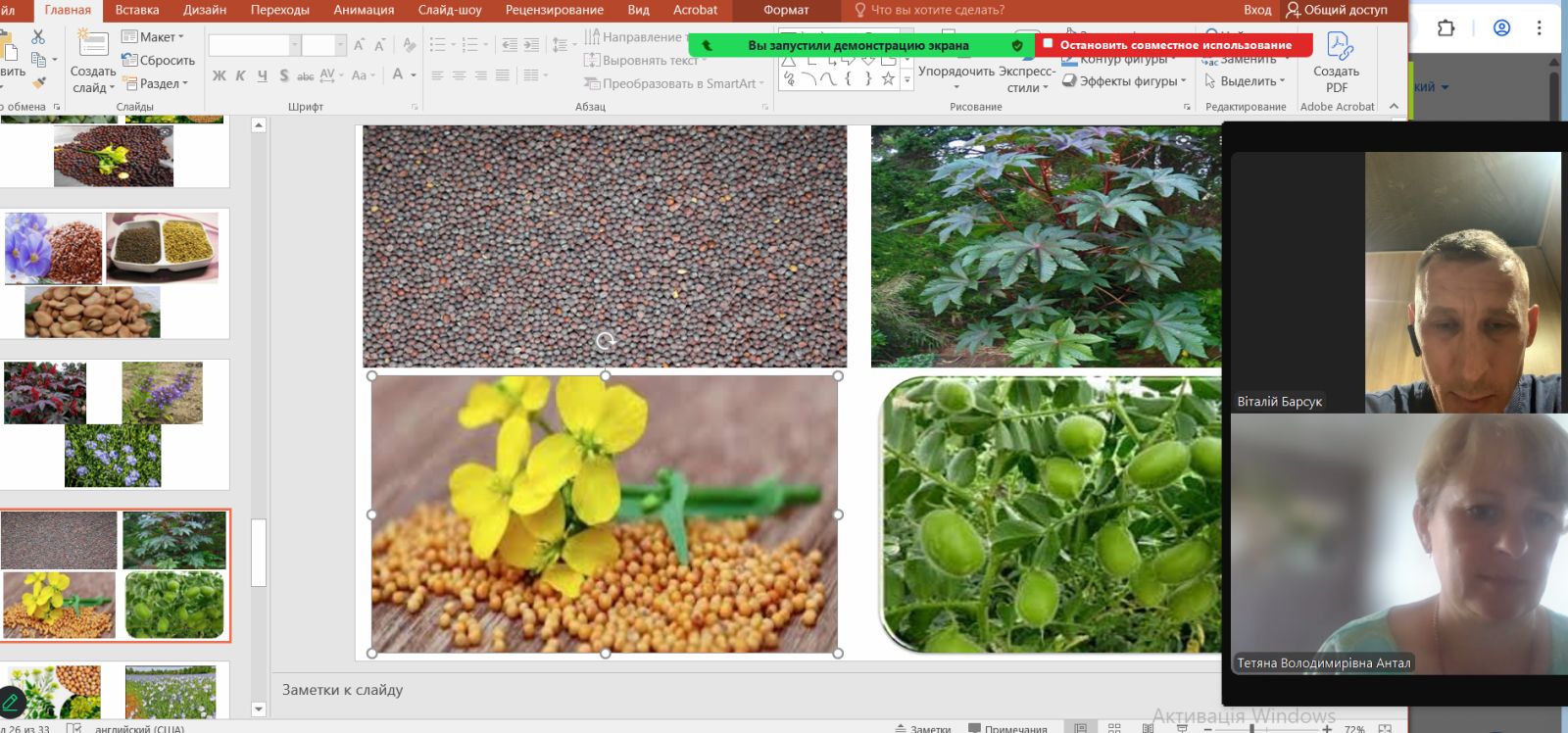The image size is (1568, 733).
Task: Align text to the left
Action: pos(437,75)
